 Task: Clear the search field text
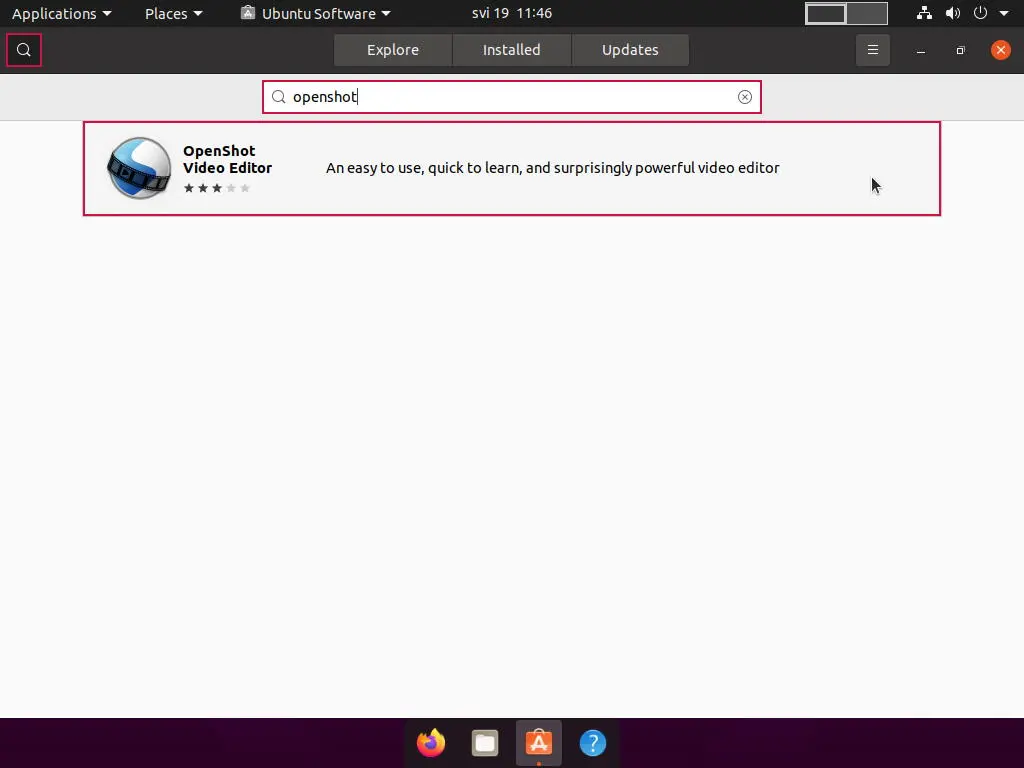point(744,97)
